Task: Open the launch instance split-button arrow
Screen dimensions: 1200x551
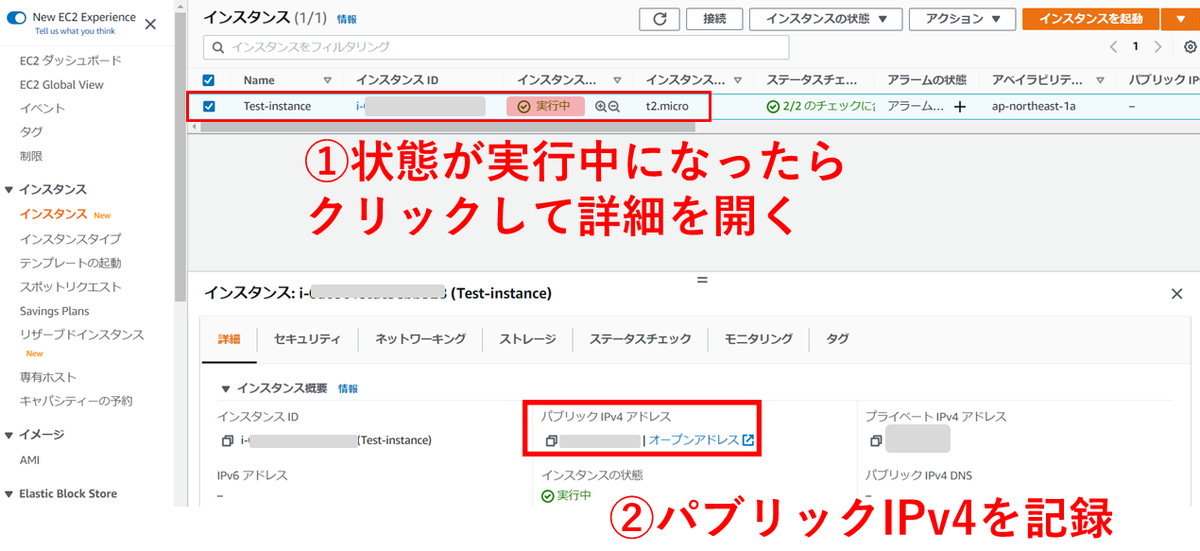Action: point(1181,19)
